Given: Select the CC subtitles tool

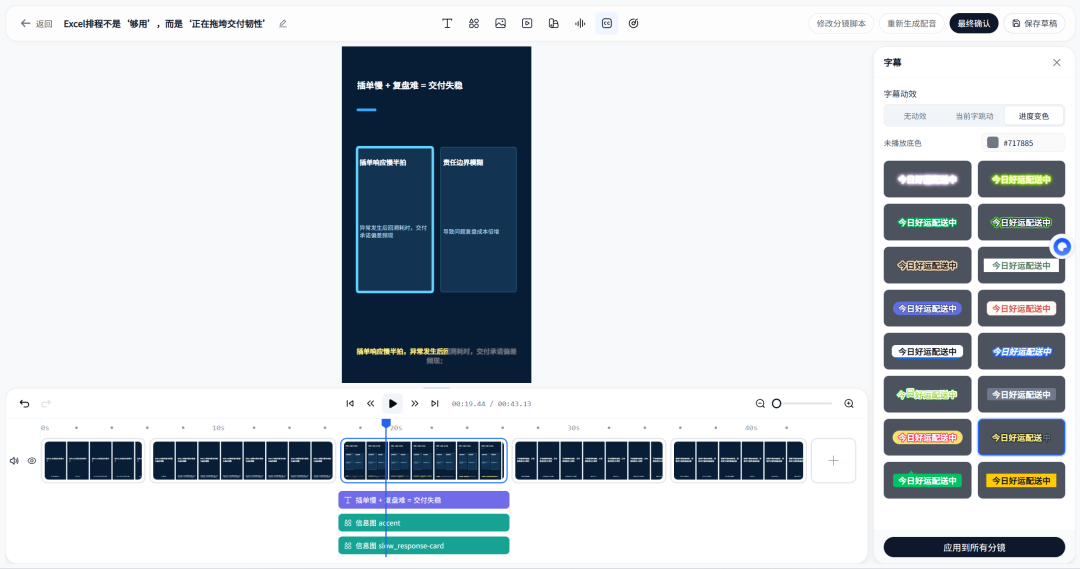Looking at the screenshot, I should pos(607,23).
